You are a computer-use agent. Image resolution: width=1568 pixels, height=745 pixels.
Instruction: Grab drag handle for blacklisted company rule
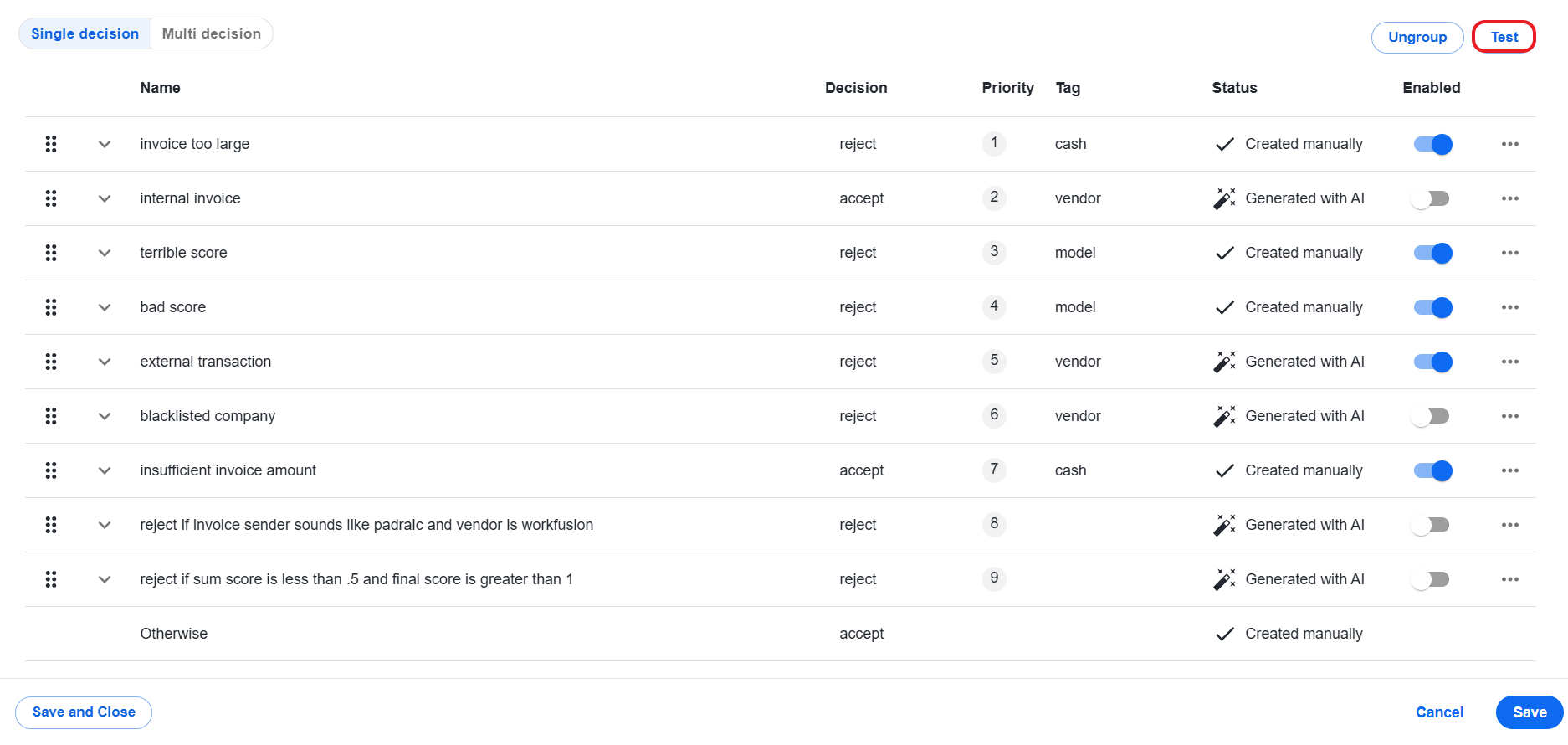pyautogui.click(x=51, y=416)
